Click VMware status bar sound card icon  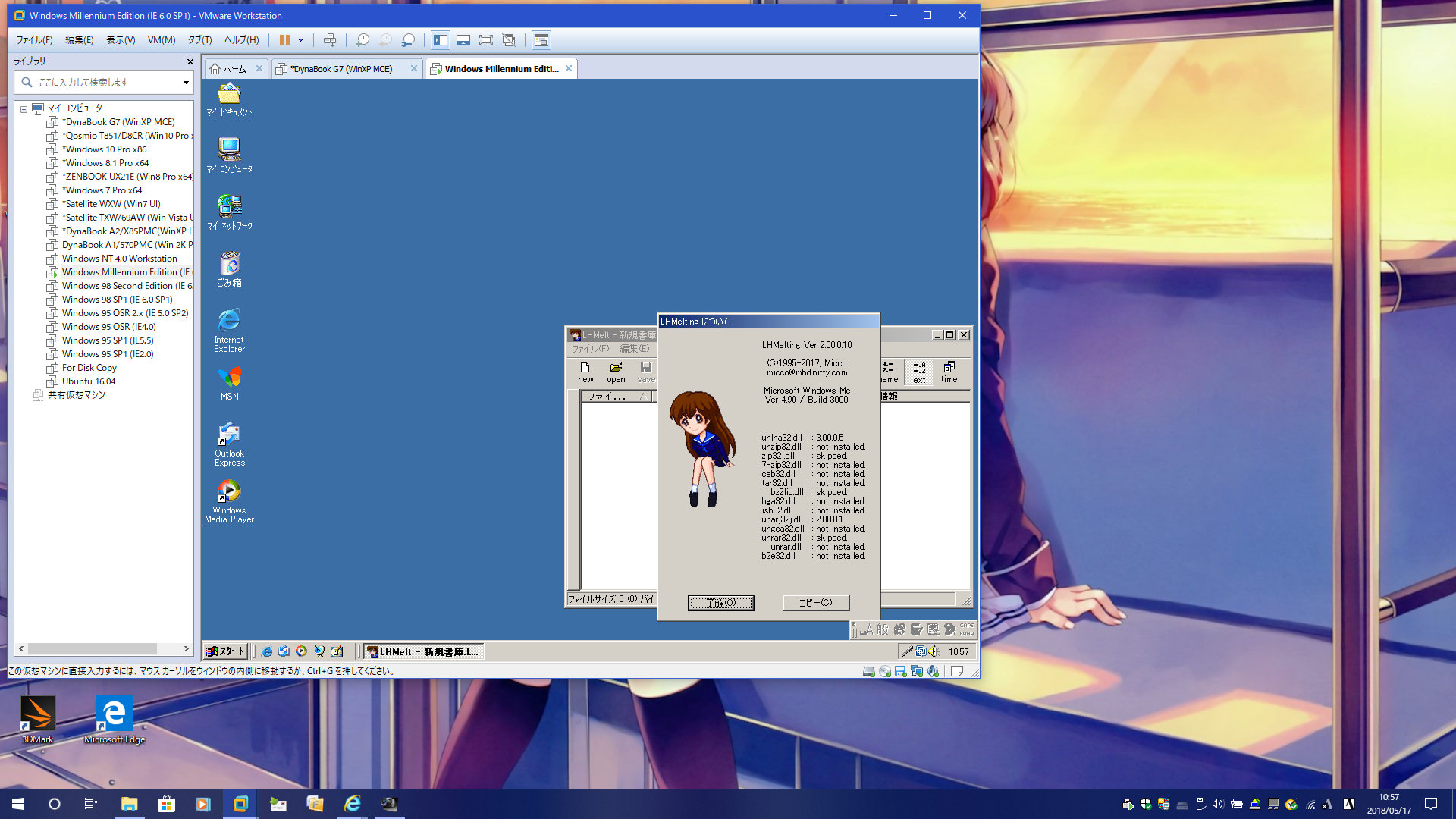coord(933,671)
